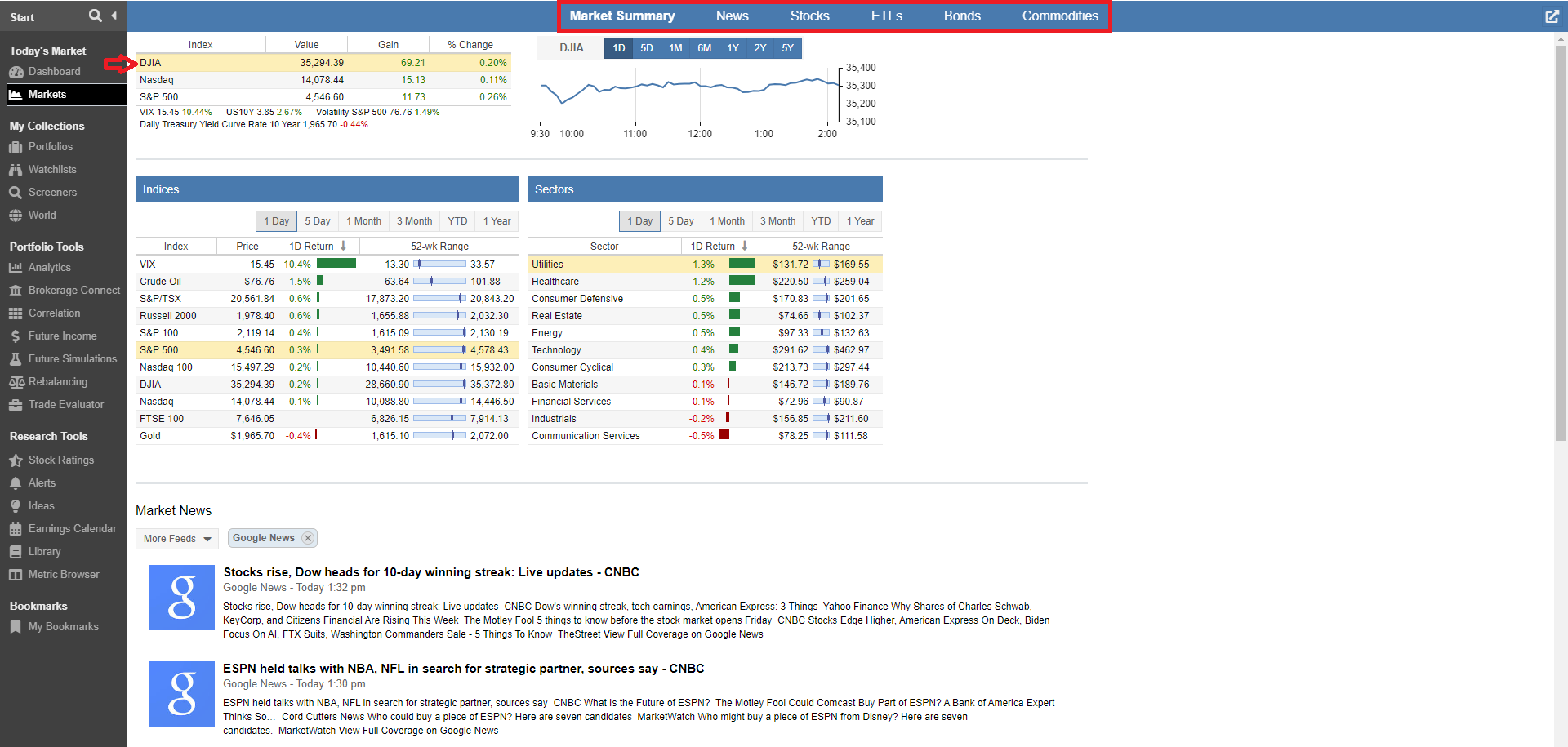Click the DJIA row in top table
Viewport: 1568px width, 747px height.
[323, 63]
